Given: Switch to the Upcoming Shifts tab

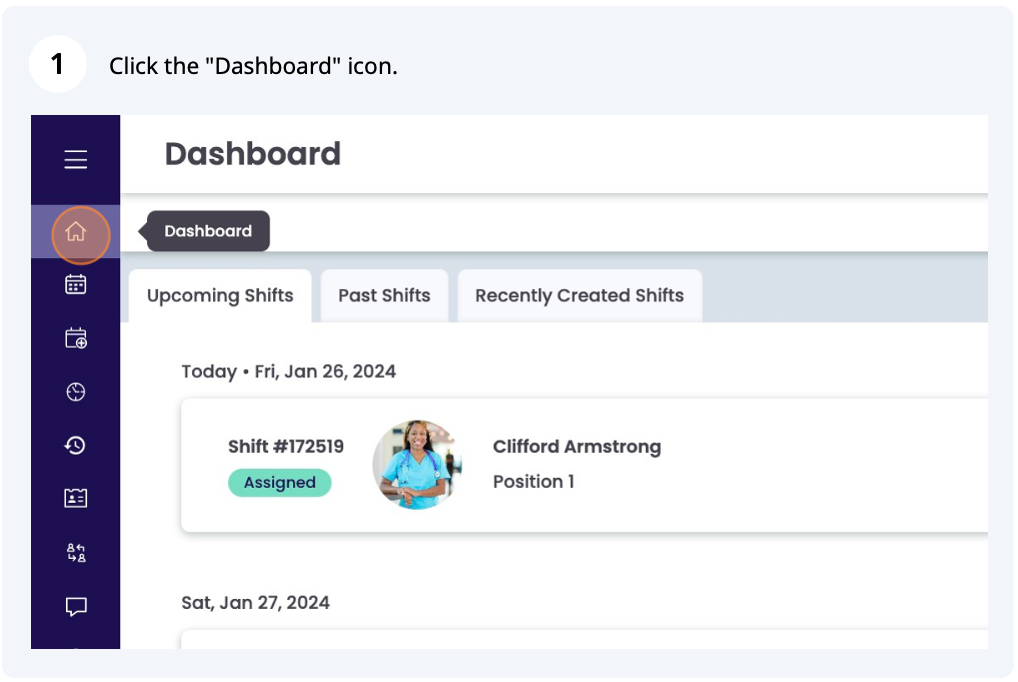Looking at the screenshot, I should point(220,296).
